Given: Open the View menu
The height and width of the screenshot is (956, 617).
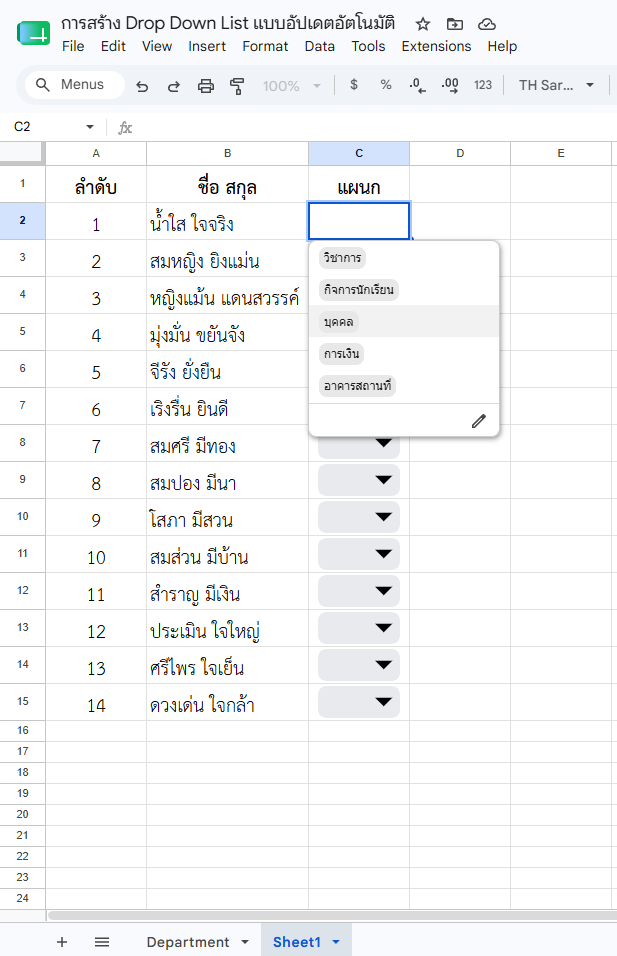Looking at the screenshot, I should click(x=157, y=46).
